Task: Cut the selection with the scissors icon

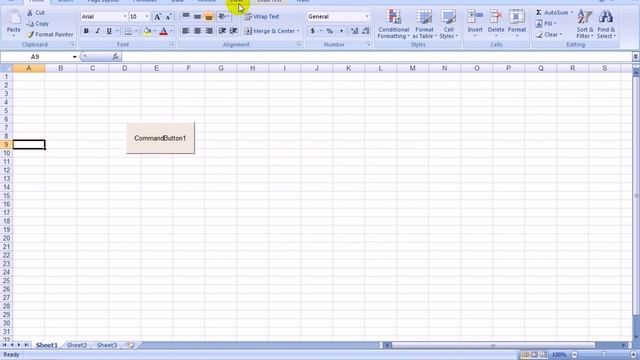Action: (30, 13)
